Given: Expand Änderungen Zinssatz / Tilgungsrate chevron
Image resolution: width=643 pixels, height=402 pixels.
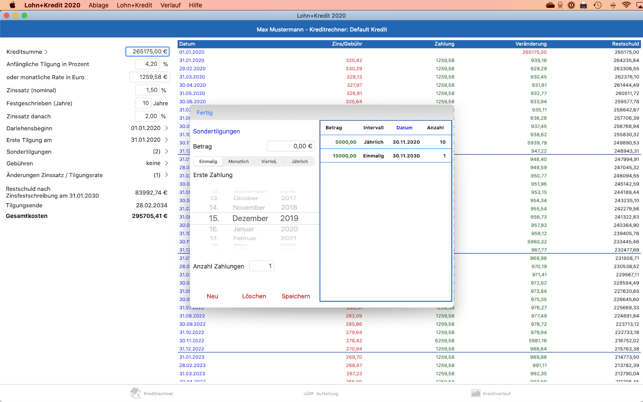Looking at the screenshot, I should coord(166,175).
